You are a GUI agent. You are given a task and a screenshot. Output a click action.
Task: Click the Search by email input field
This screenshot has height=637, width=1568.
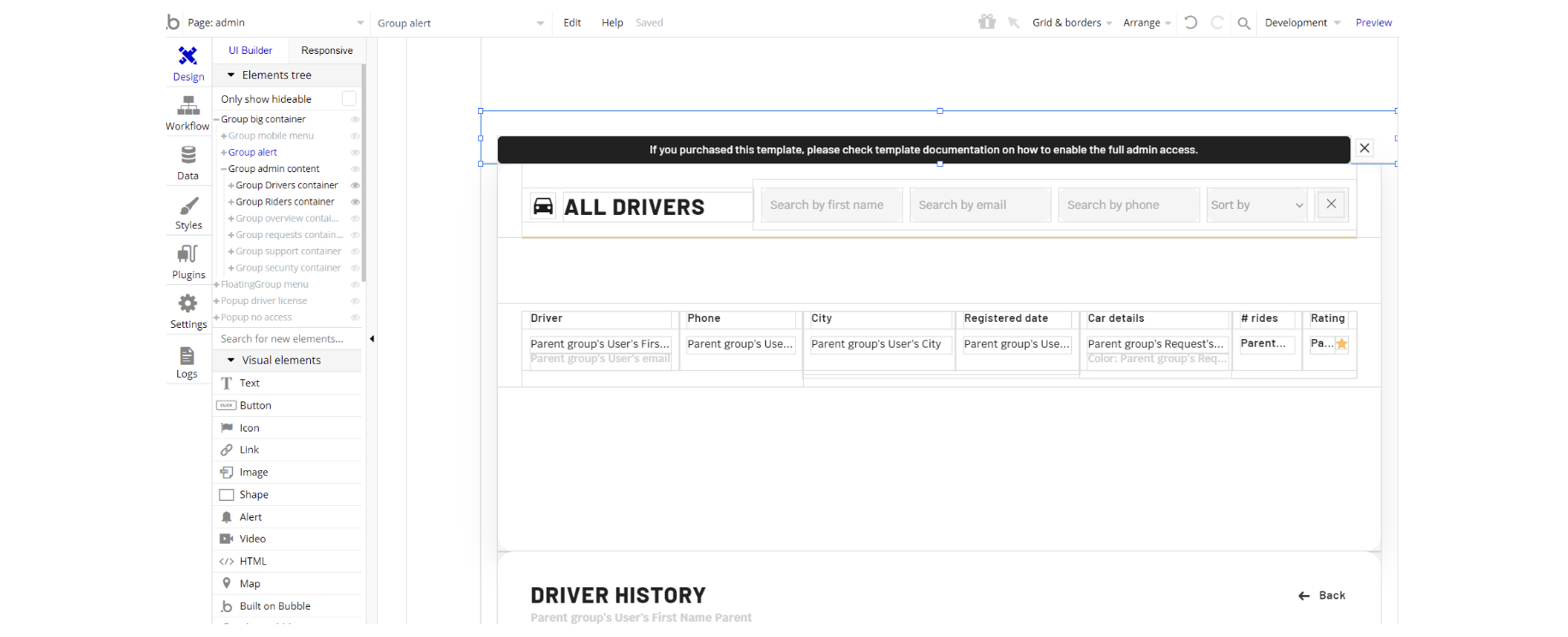click(979, 205)
